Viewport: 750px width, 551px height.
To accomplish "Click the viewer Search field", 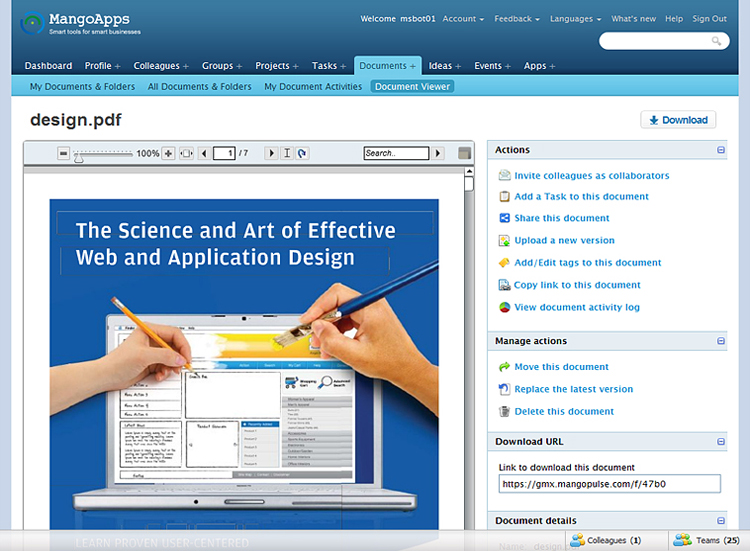I will click(x=396, y=153).
